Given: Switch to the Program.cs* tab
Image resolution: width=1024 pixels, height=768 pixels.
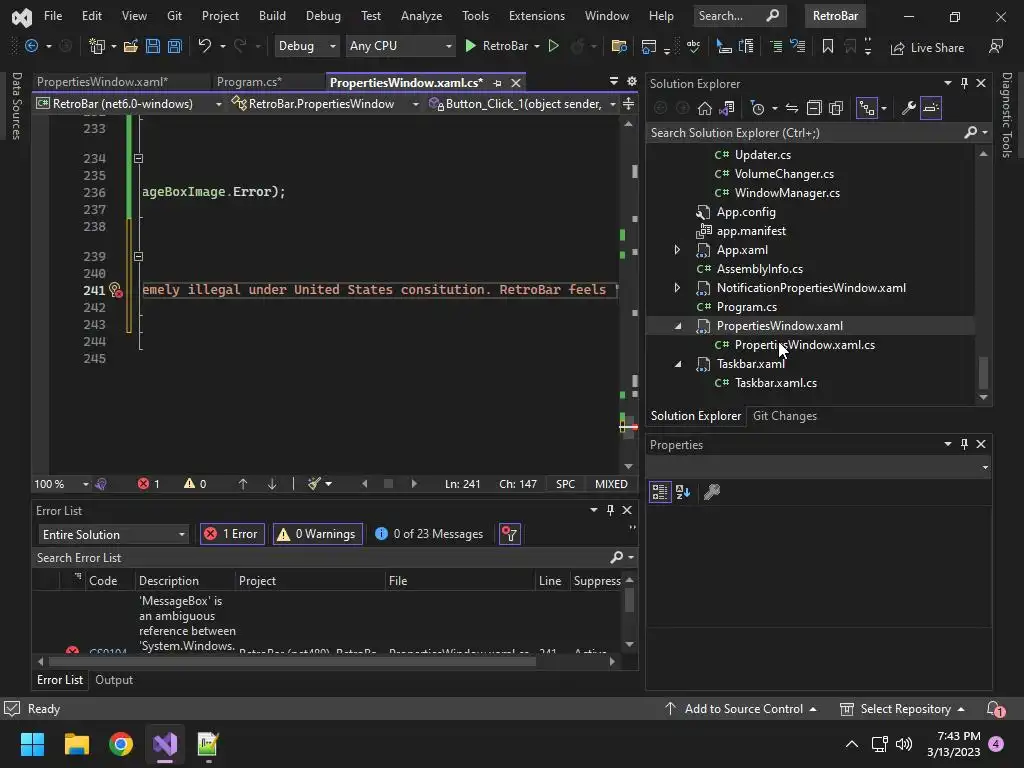Looking at the screenshot, I should [249, 82].
